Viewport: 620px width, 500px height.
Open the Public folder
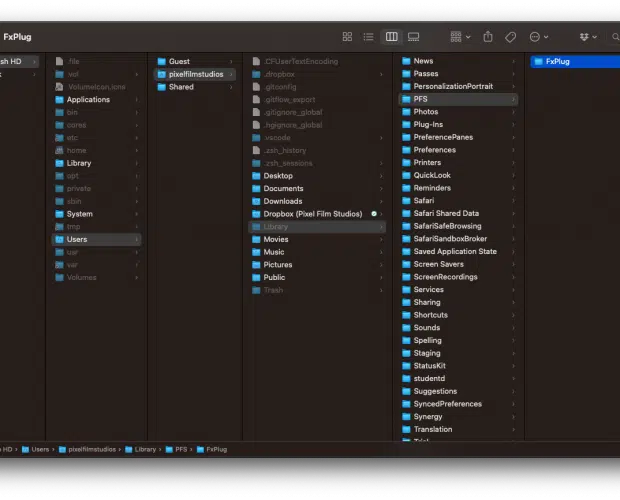pos(318,277)
